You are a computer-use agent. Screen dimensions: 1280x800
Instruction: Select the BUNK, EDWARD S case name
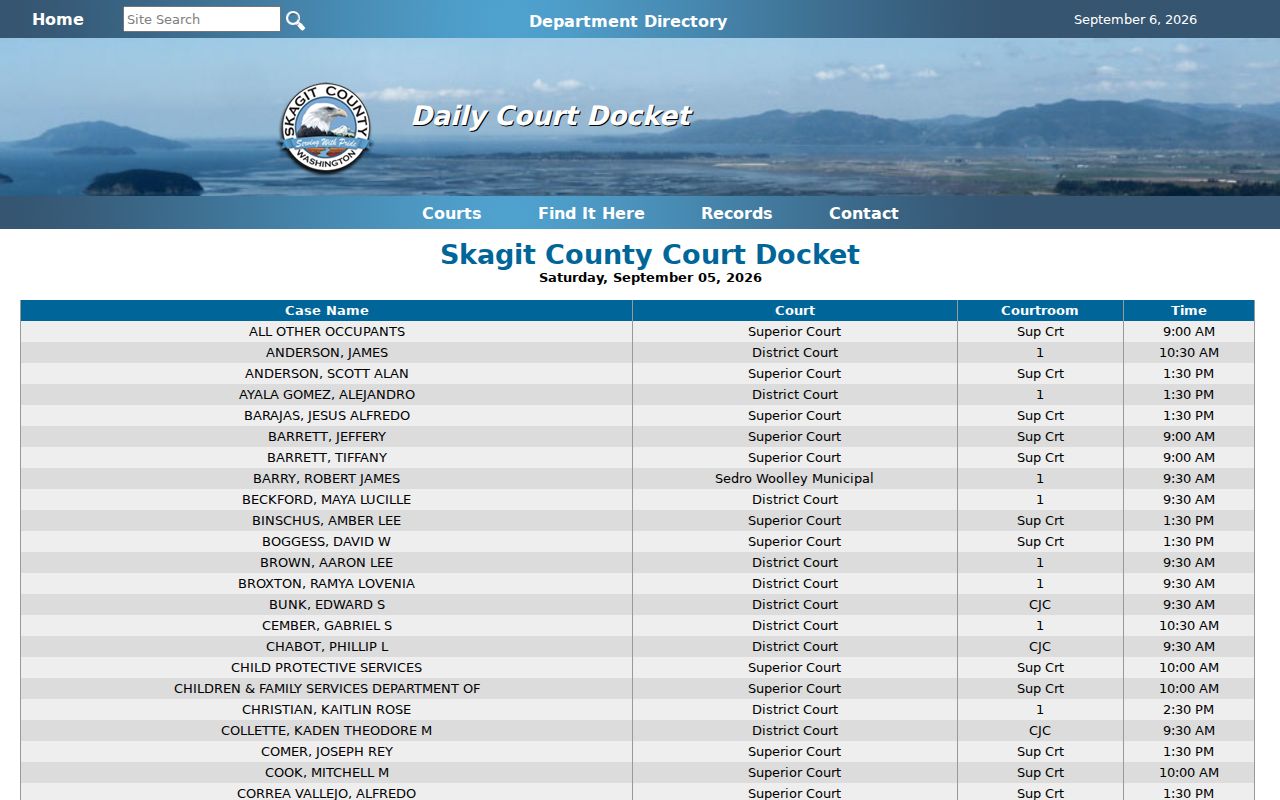[327, 604]
